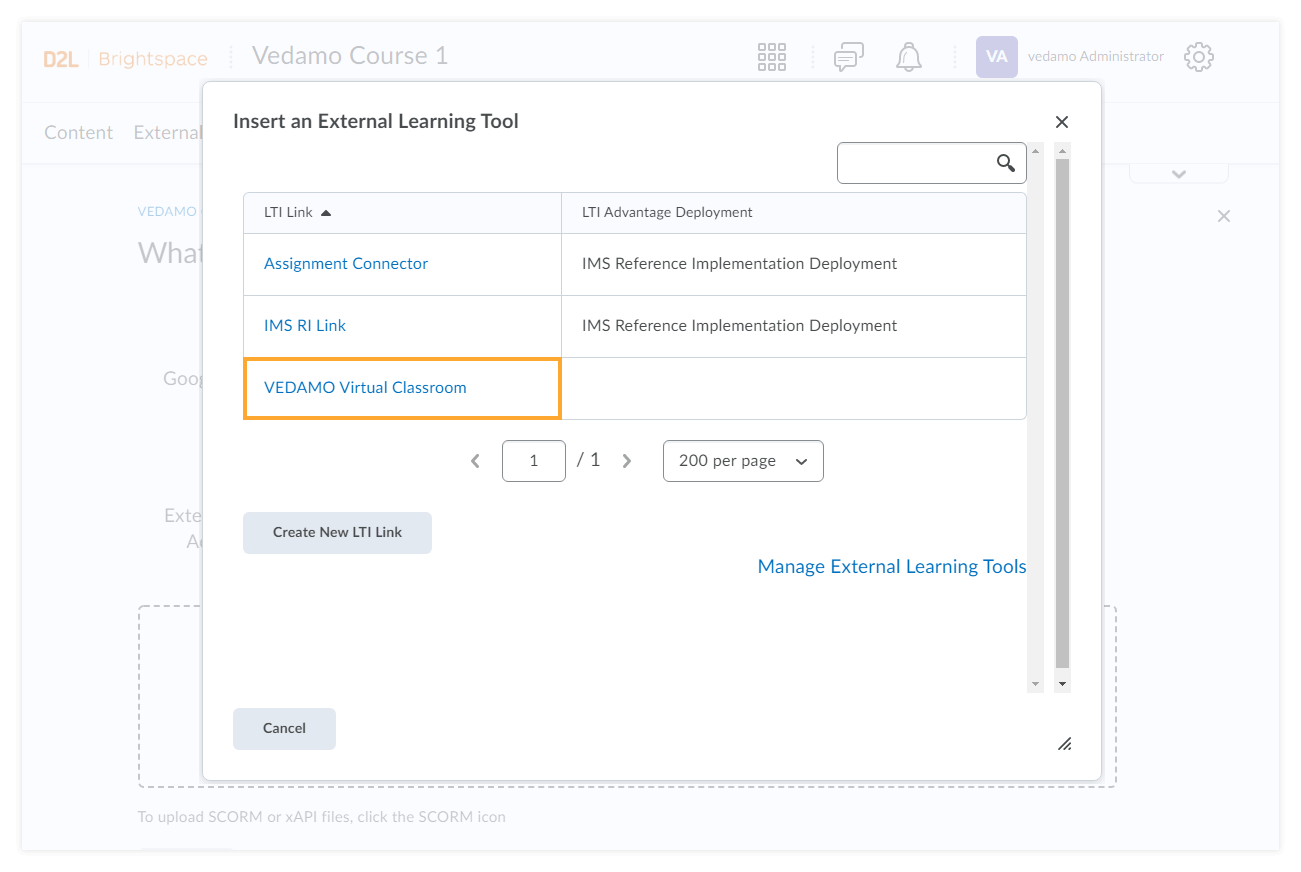1301x872 pixels.
Task: Go to next page arrow
Action: [x=627, y=461]
